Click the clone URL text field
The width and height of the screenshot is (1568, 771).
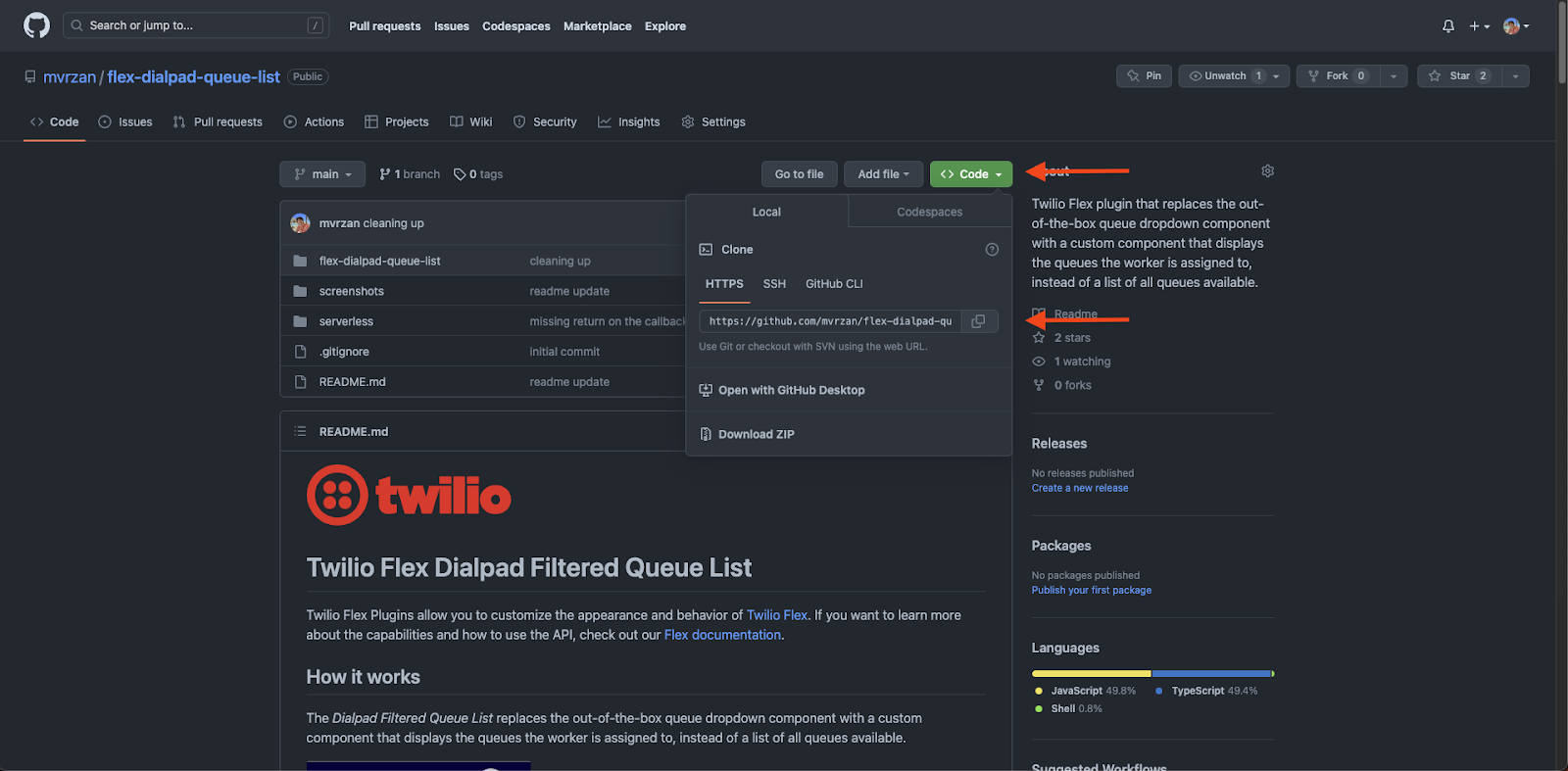[829, 321]
